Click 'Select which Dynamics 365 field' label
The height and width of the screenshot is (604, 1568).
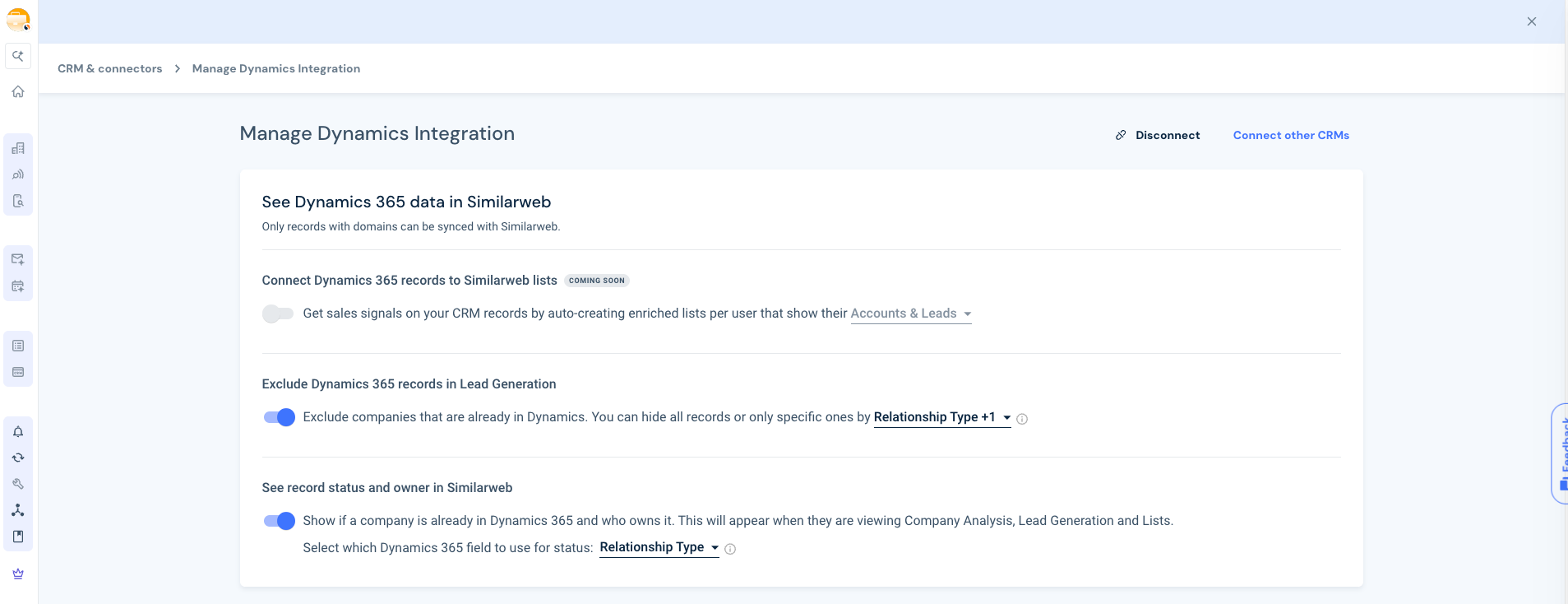[448, 548]
